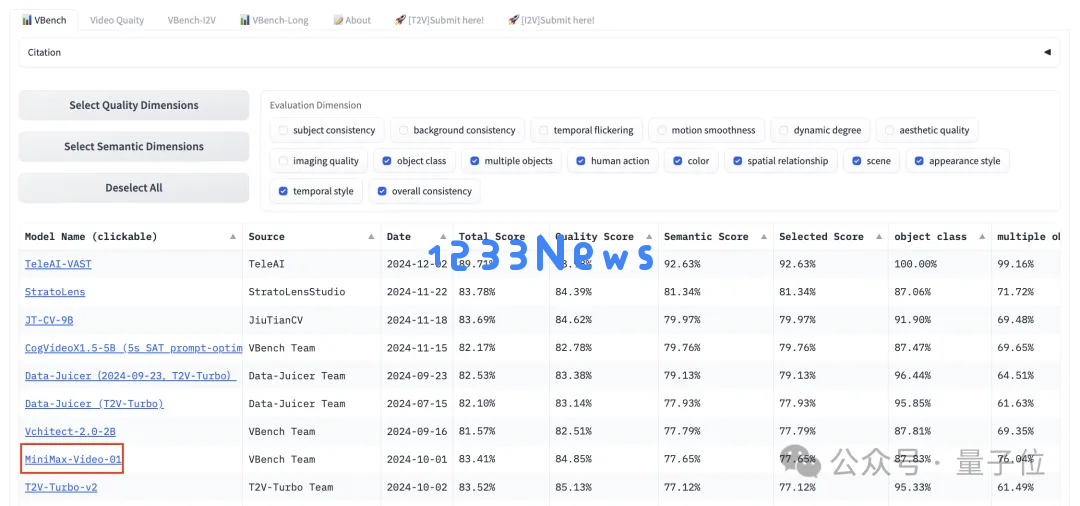
Task: Open the [I2V]Submit here! tab
Action: pos(551,20)
